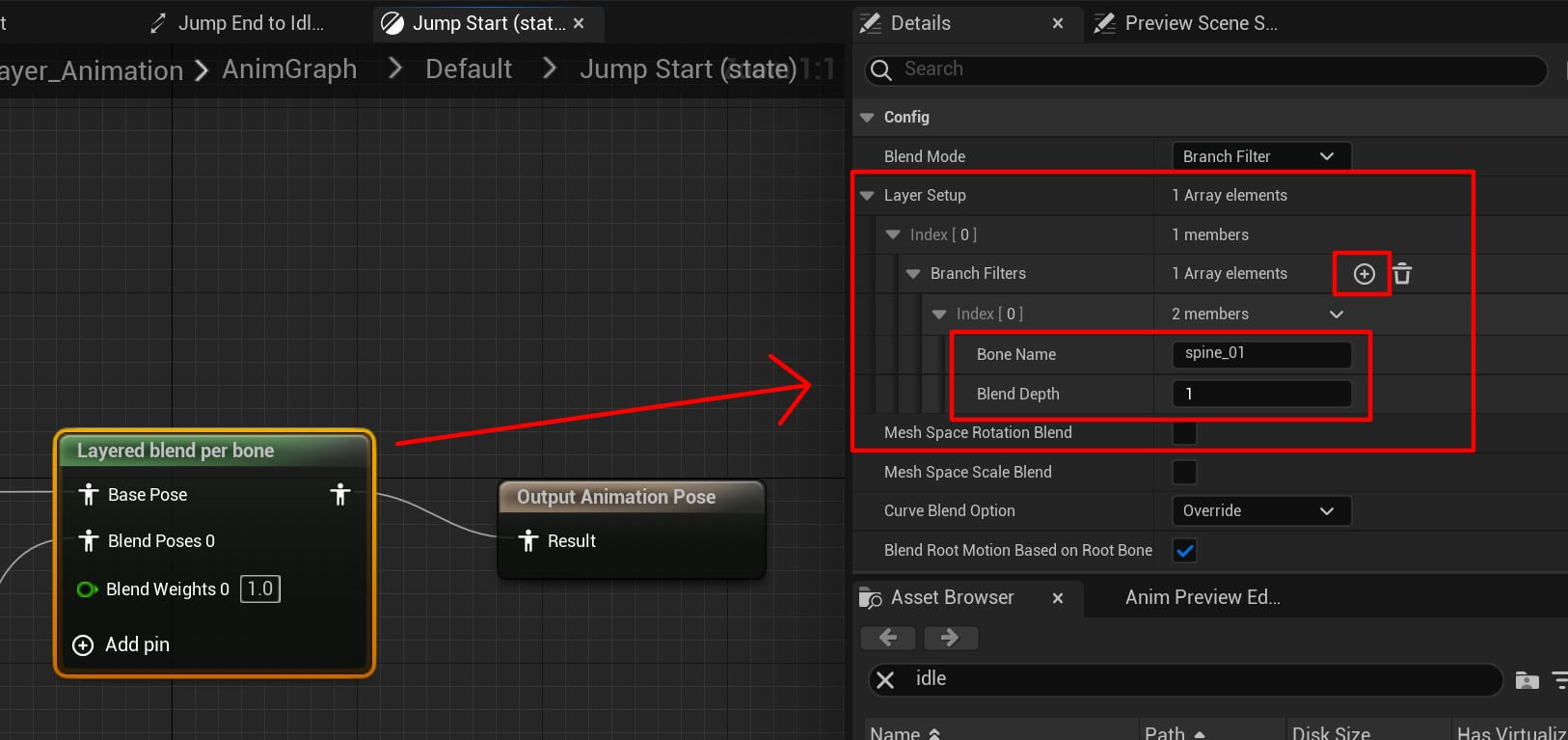
Task: Add a new Branch Filters array element
Action: (1364, 274)
